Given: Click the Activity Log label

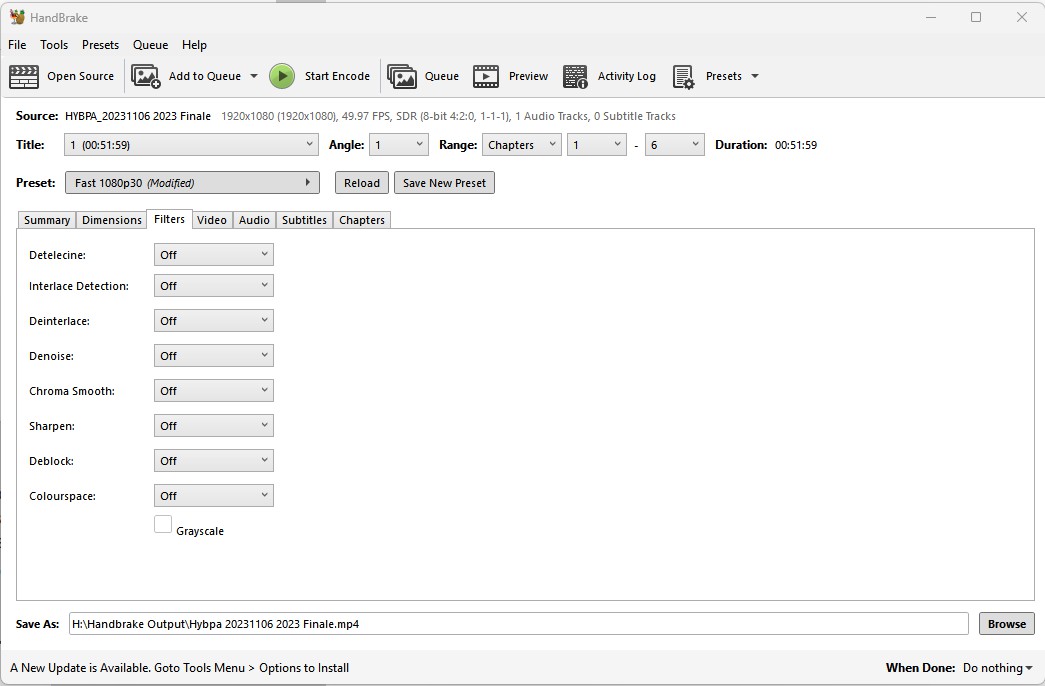Looking at the screenshot, I should 626,76.
